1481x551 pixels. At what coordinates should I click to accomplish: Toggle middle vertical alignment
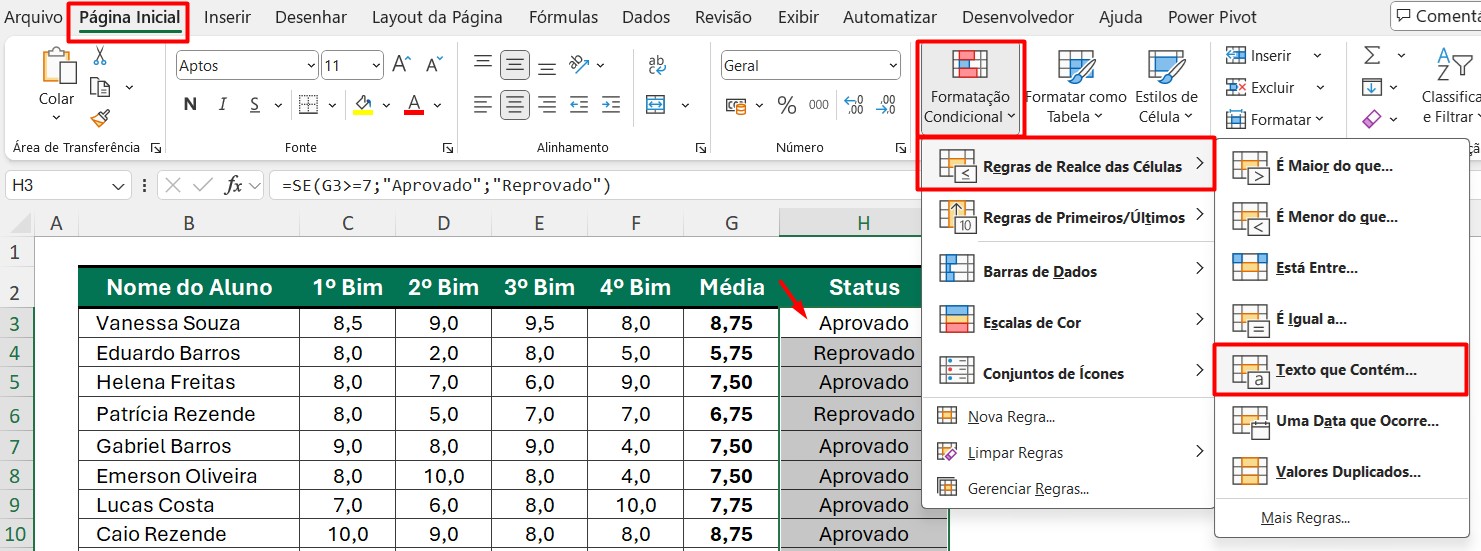click(x=515, y=65)
